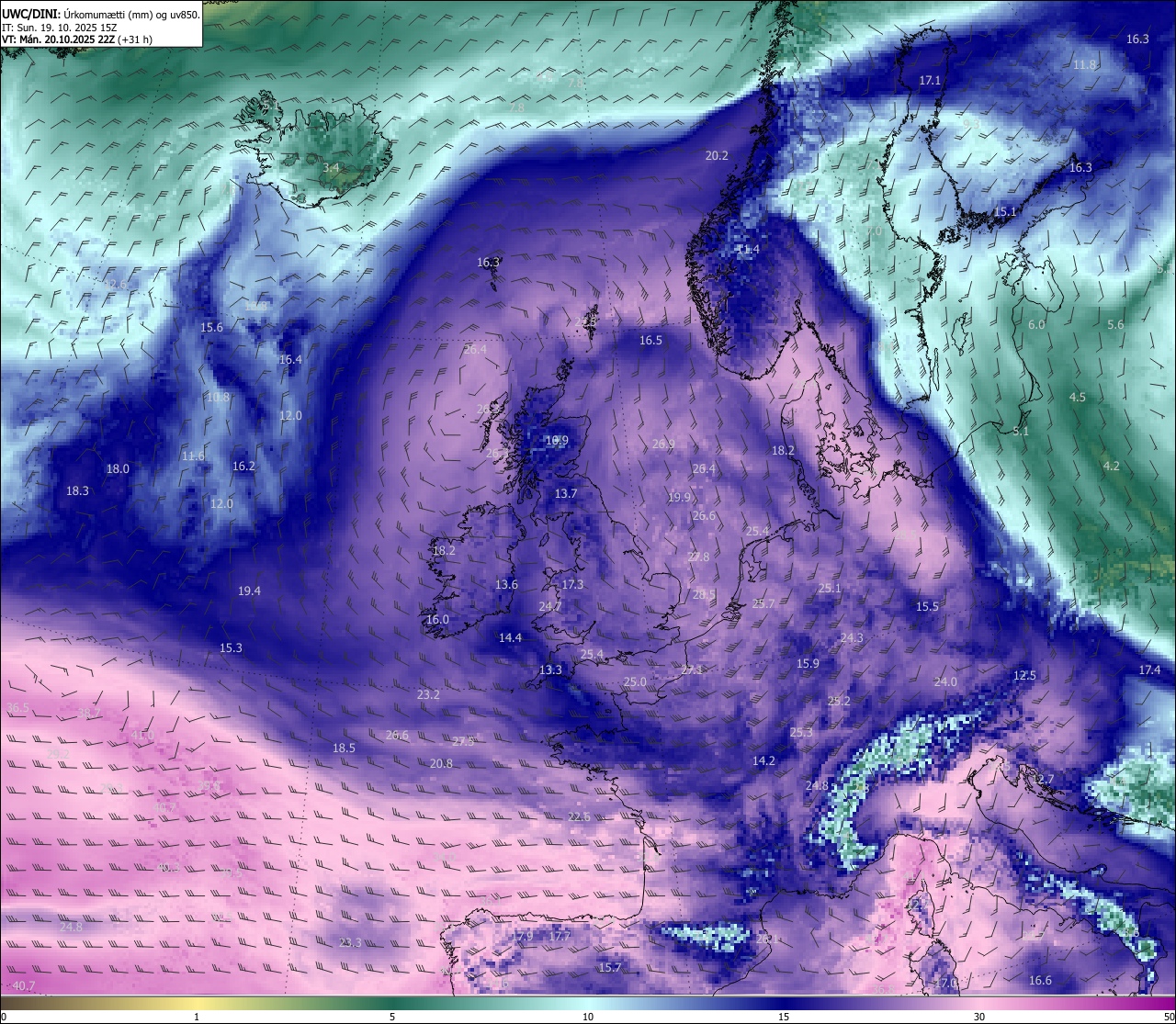1176x1024 pixels.
Task: Click the 25.0 value in the English Channel
Action: click(x=635, y=681)
